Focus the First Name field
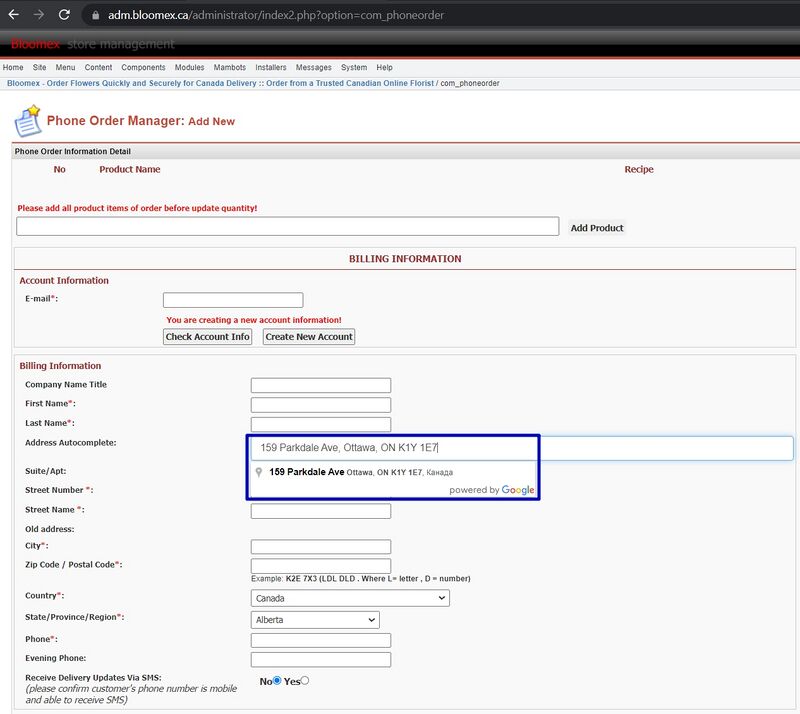This screenshot has height=714, width=800. [x=321, y=405]
